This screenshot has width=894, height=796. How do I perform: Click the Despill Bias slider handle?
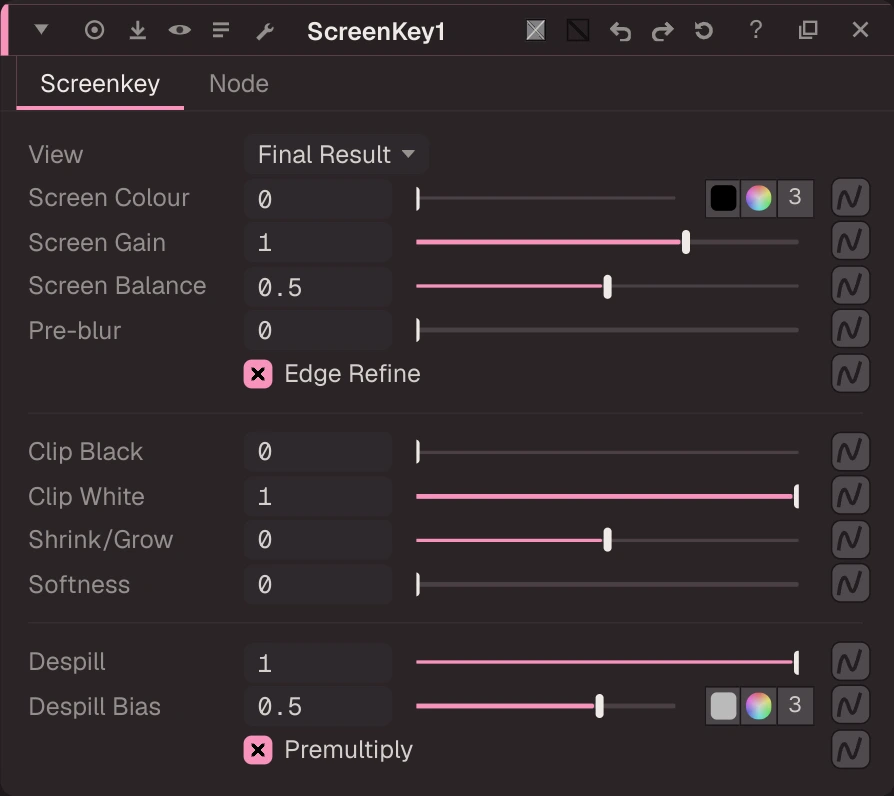[x=599, y=706]
